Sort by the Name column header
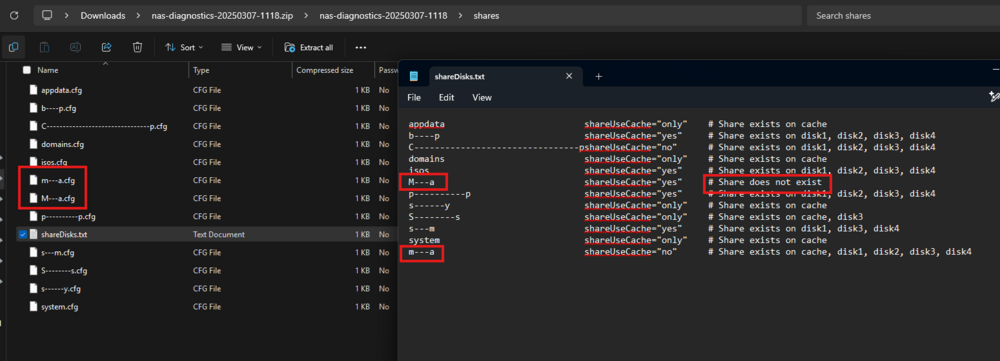1000x361 pixels. [48, 70]
